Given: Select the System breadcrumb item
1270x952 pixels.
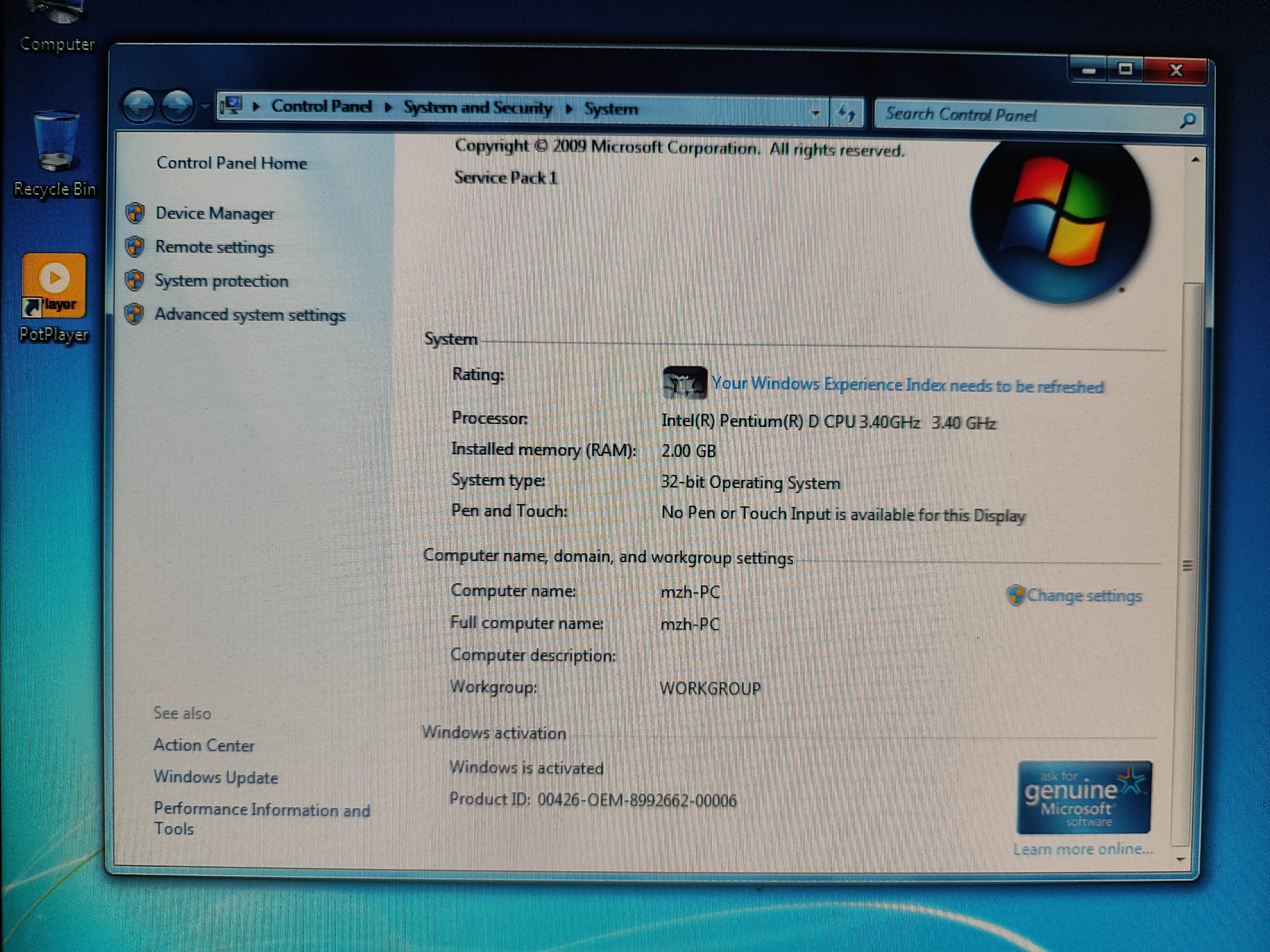Looking at the screenshot, I should coord(611,109).
